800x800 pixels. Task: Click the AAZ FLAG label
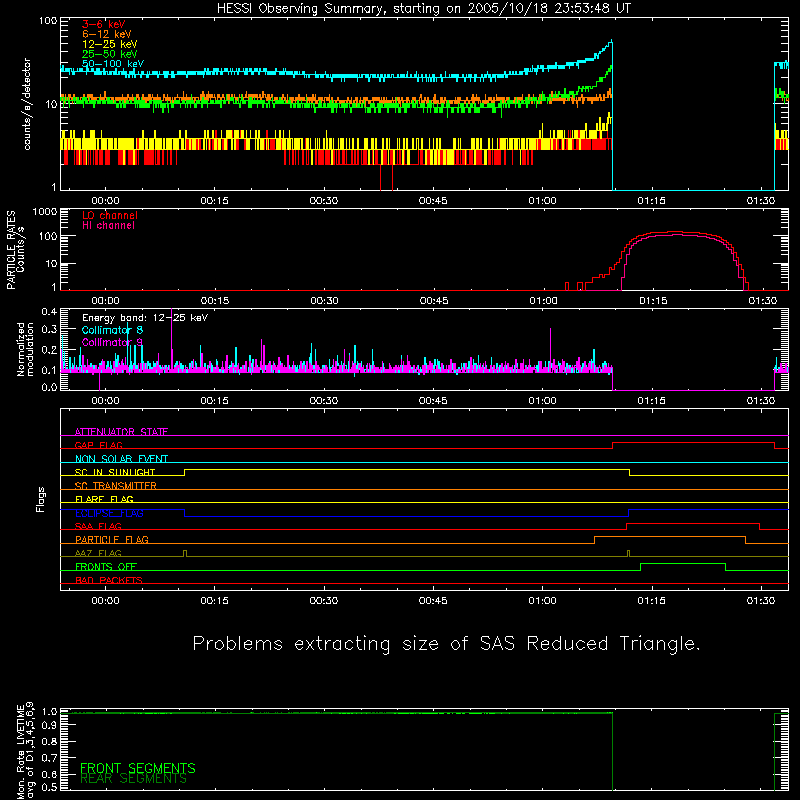coord(98,553)
